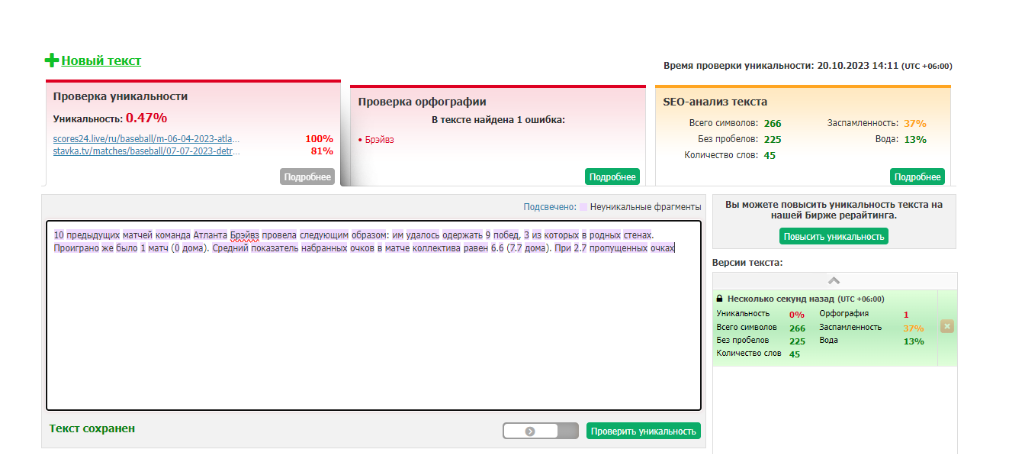Click the Неуникальные фрагменты highlight color swatch
The height and width of the screenshot is (466, 1010).
(583, 207)
